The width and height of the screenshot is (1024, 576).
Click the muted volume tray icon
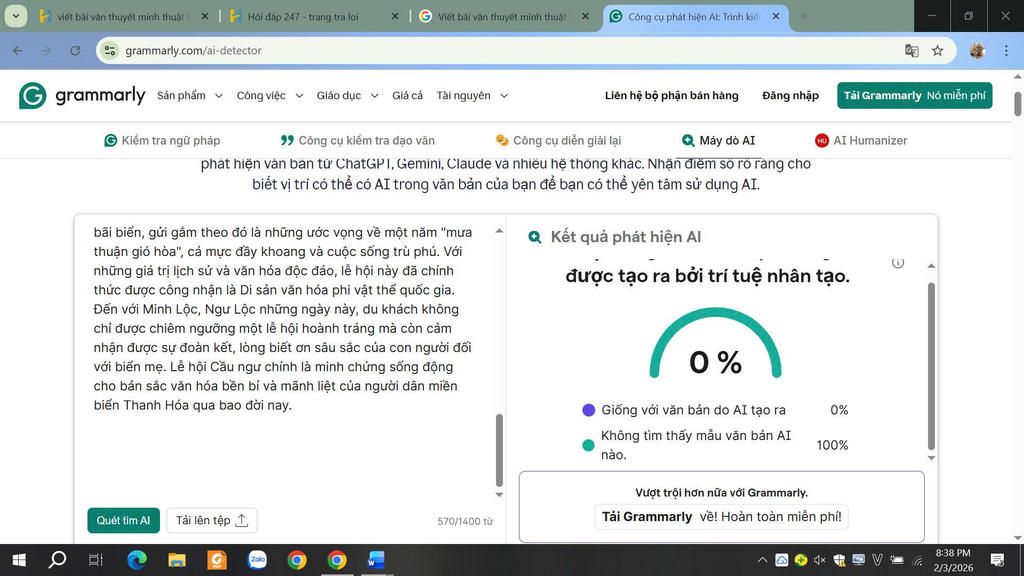tap(820, 560)
